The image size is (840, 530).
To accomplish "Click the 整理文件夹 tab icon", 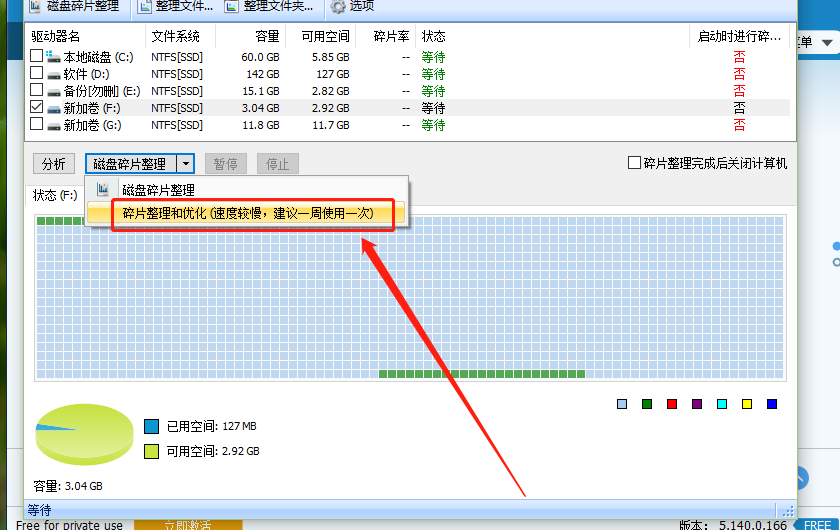I will 231,6.
